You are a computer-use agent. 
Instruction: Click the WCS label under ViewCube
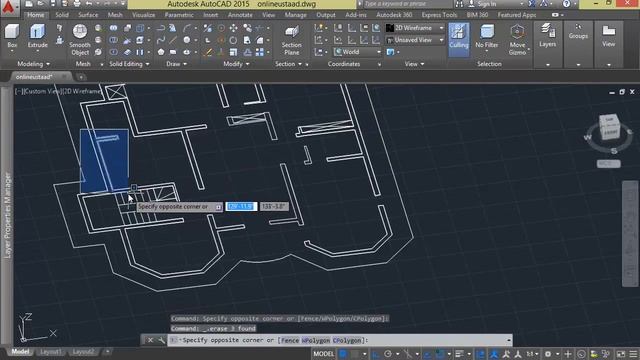[x=609, y=164]
